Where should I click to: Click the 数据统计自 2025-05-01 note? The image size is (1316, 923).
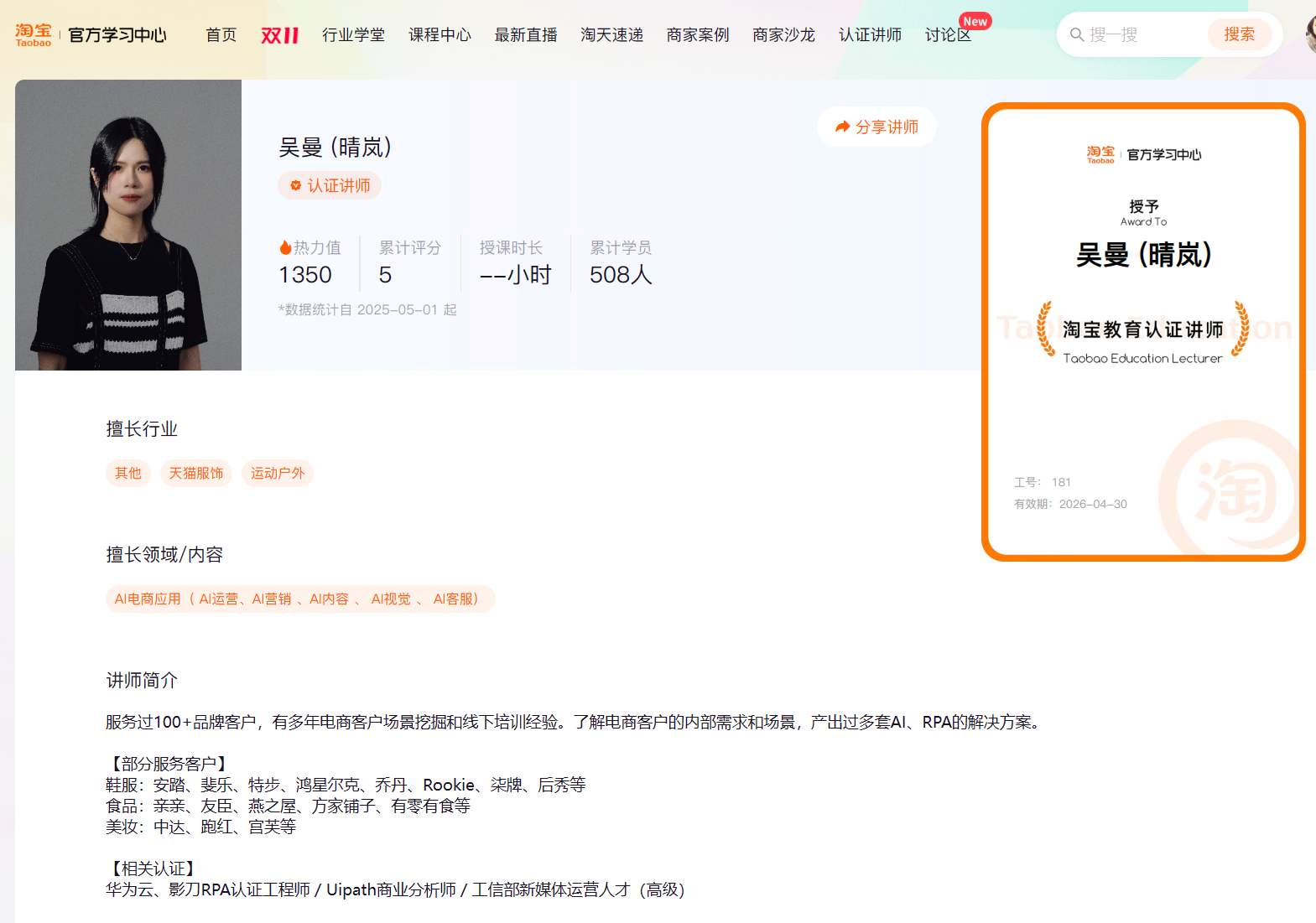pyautogui.click(x=367, y=309)
